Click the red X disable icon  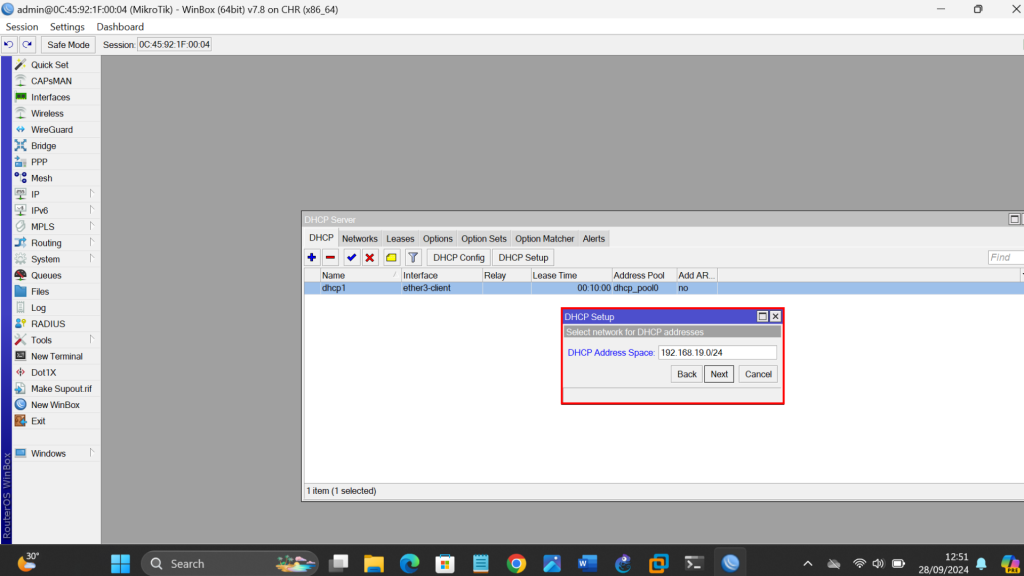click(370, 258)
